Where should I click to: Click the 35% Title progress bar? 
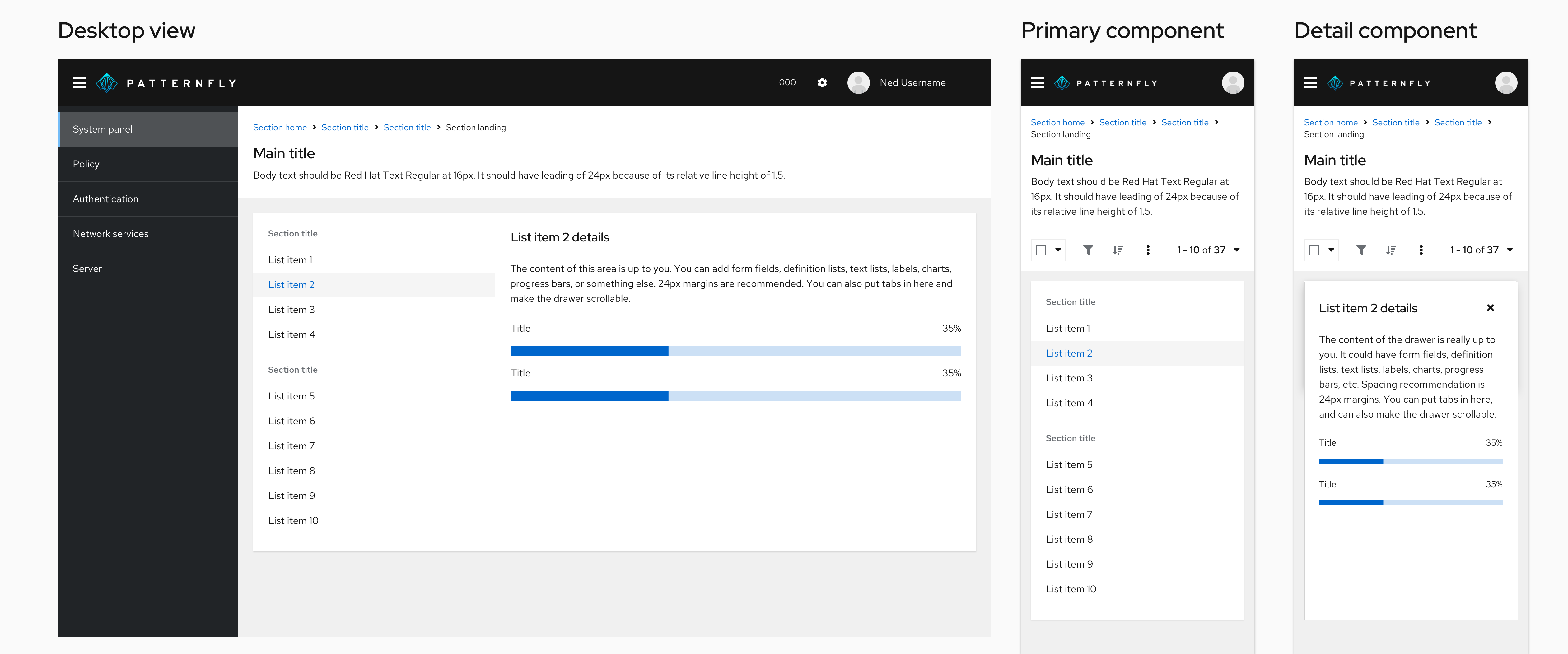point(735,351)
